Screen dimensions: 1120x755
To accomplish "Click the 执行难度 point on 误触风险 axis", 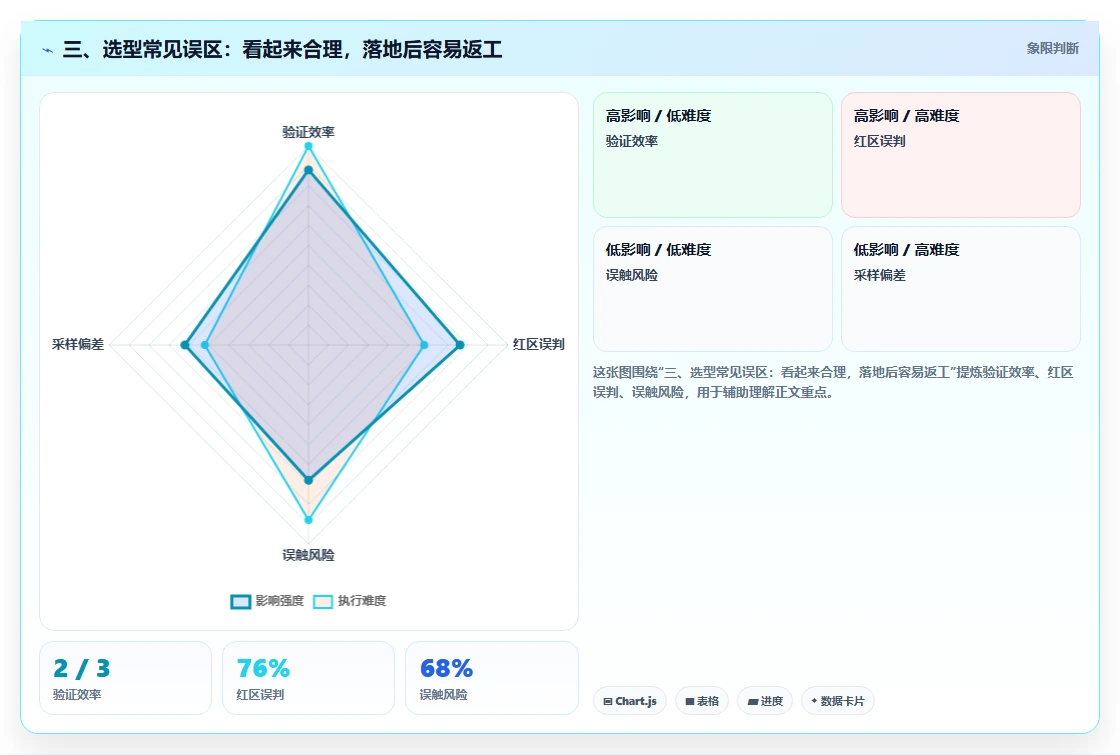I will point(309,520).
